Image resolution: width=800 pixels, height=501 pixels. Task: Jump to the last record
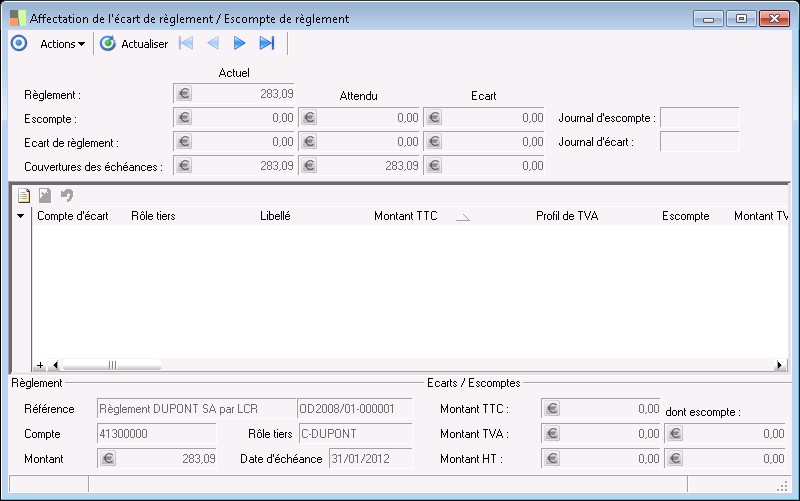pyautogui.click(x=266, y=43)
